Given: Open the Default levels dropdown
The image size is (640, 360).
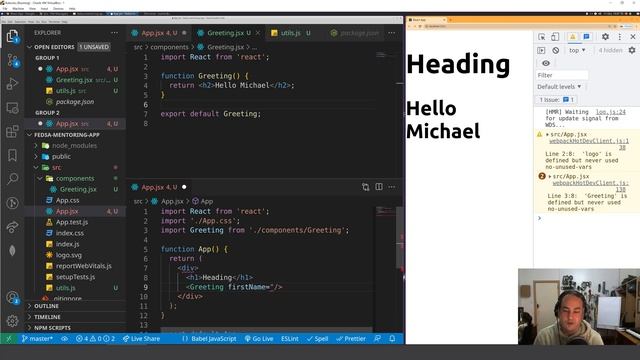Looking at the screenshot, I should (559, 87).
